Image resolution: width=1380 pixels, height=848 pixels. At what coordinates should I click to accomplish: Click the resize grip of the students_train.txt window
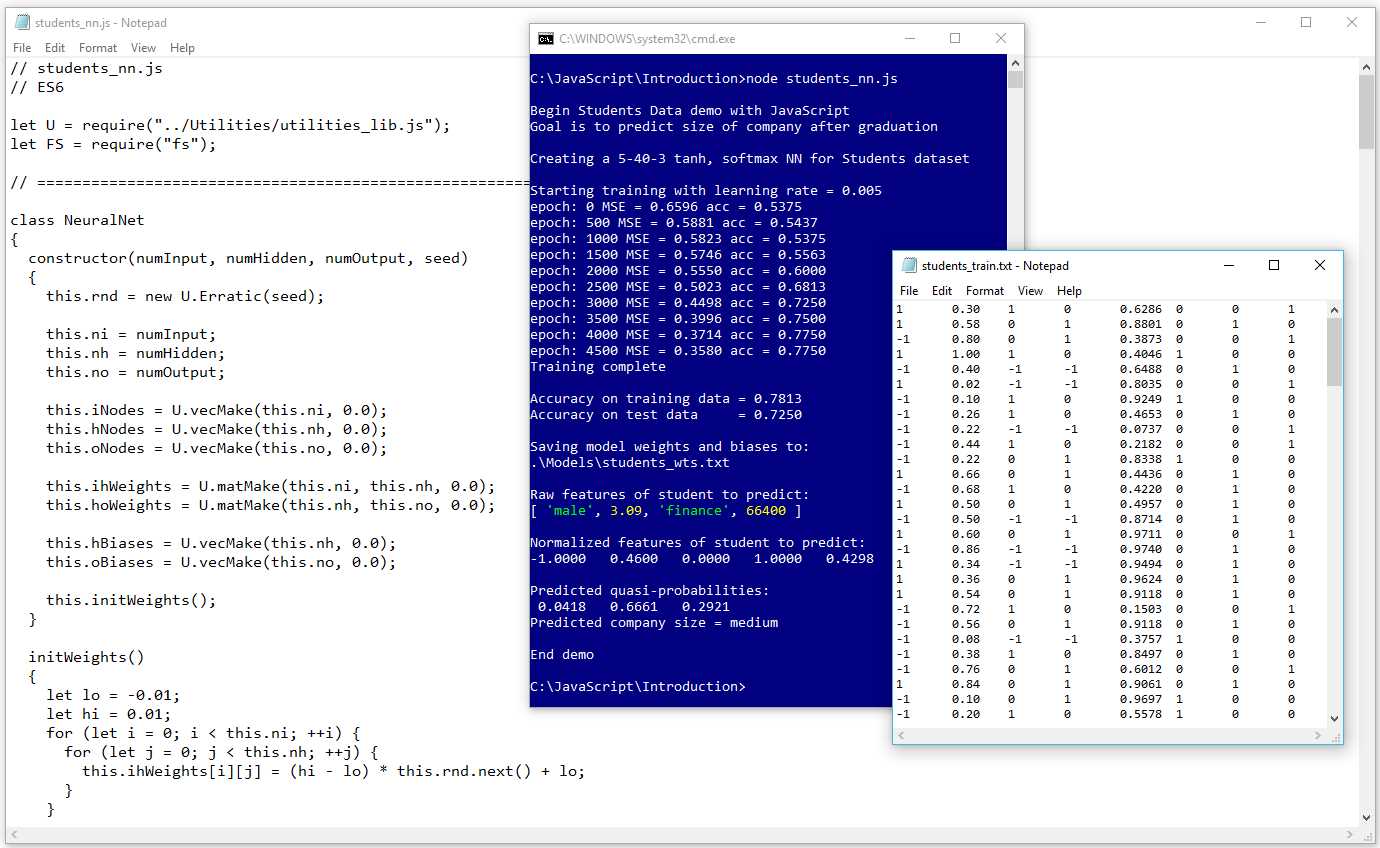(1336, 737)
